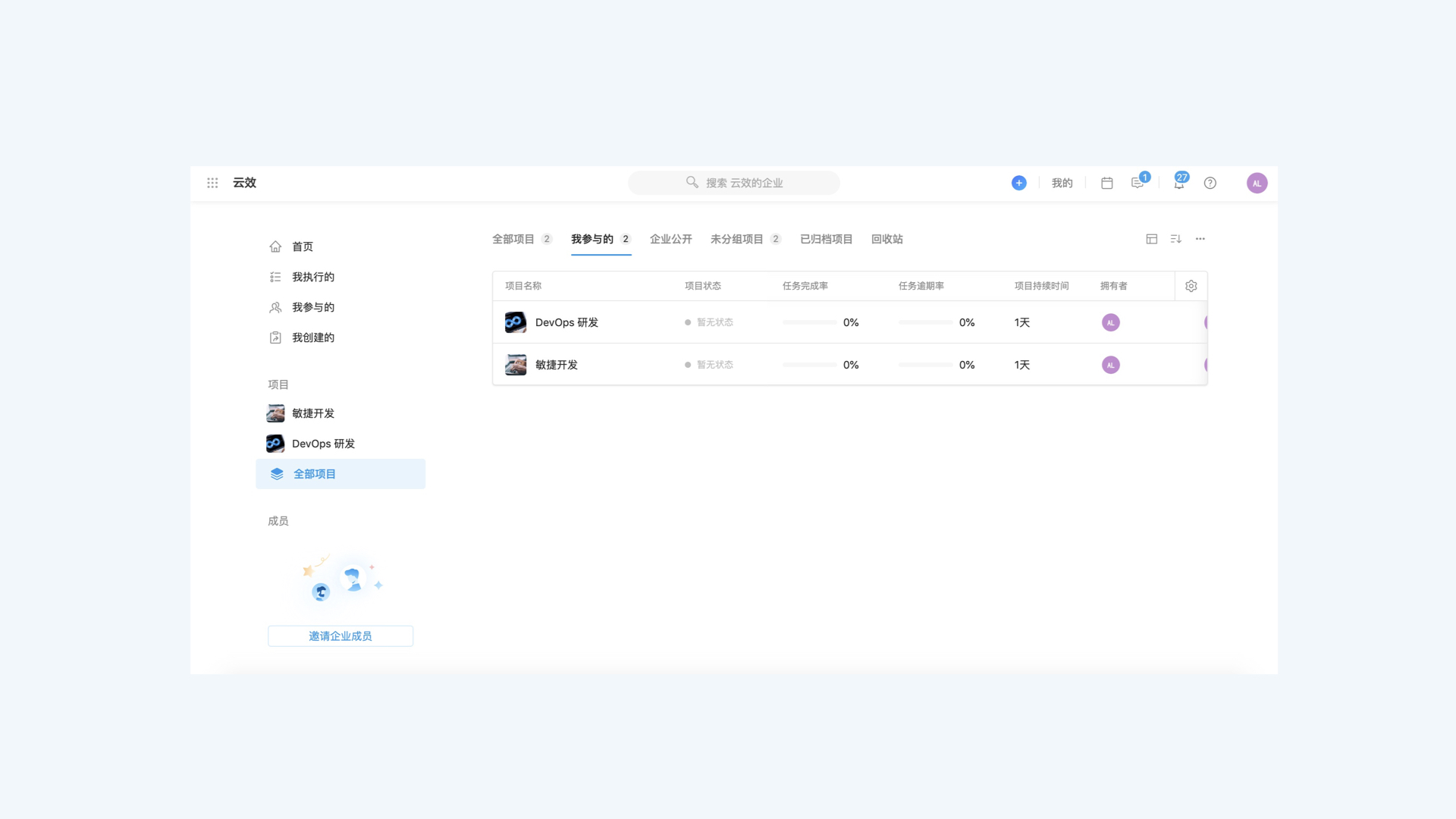Open the 敏捷开发 project name in the table
Screen dimensions: 1456x819
(x=557, y=365)
